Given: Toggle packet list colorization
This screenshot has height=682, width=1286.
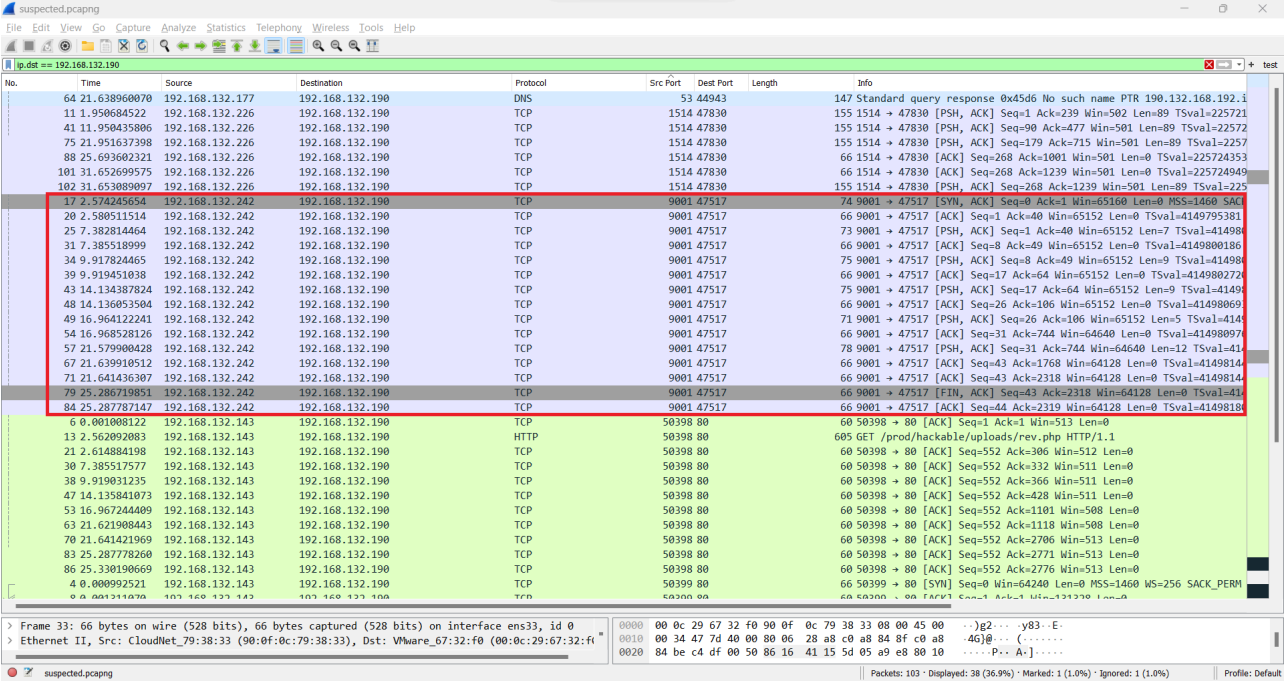Looking at the screenshot, I should [x=296, y=46].
